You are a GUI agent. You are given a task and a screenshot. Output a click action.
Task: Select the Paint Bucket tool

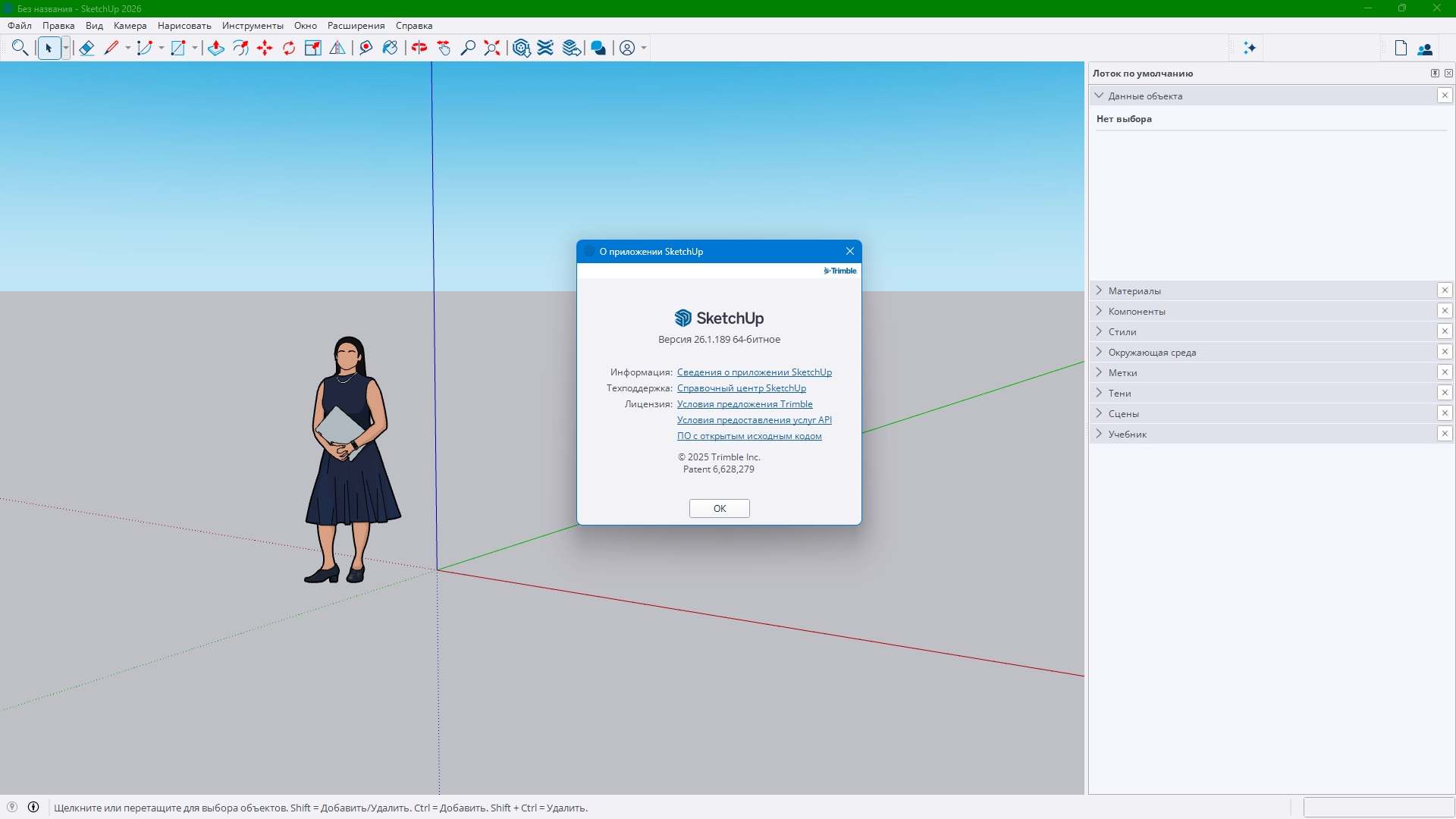390,49
